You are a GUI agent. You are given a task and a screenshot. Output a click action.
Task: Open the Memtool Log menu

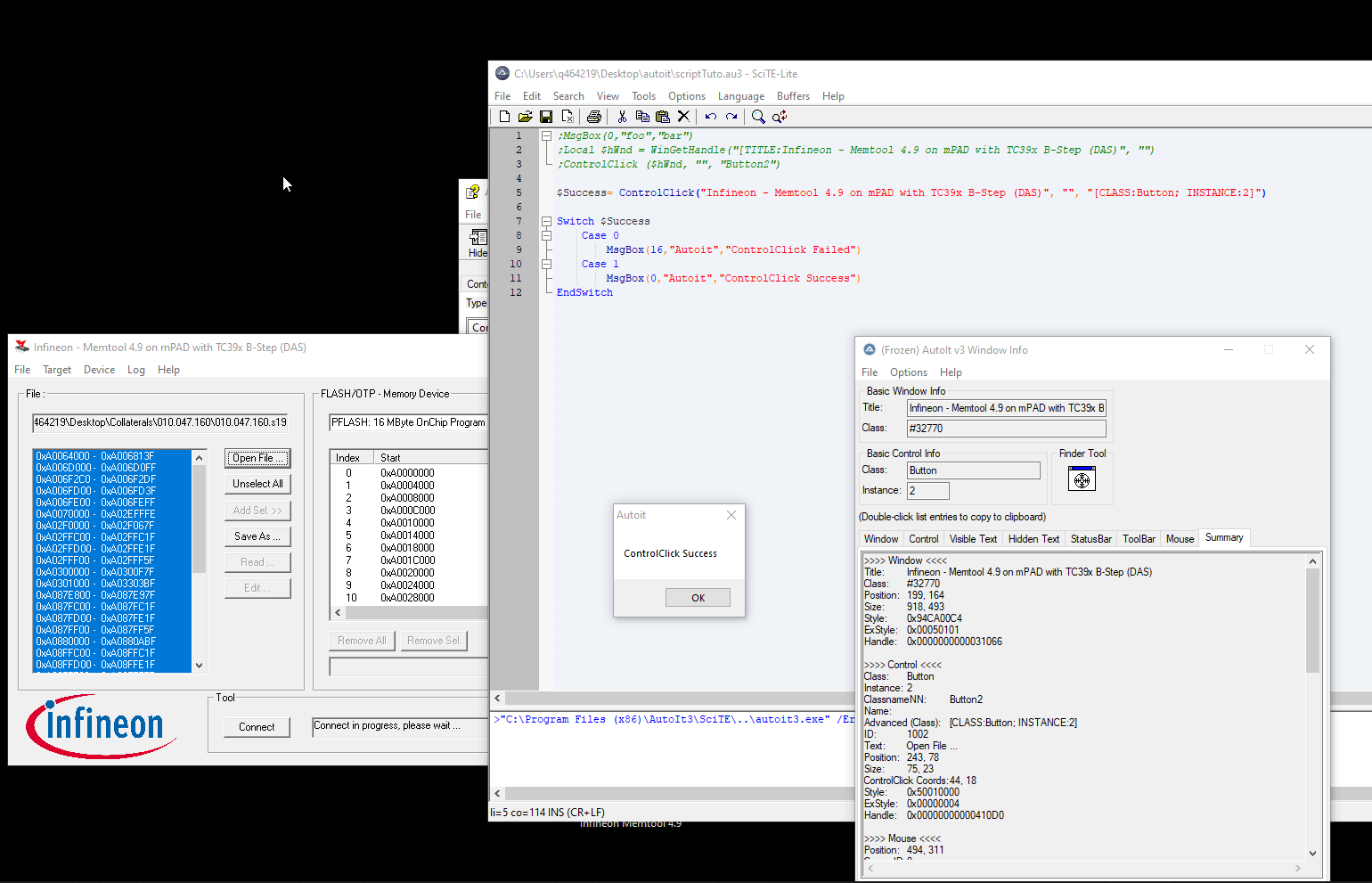pos(135,370)
